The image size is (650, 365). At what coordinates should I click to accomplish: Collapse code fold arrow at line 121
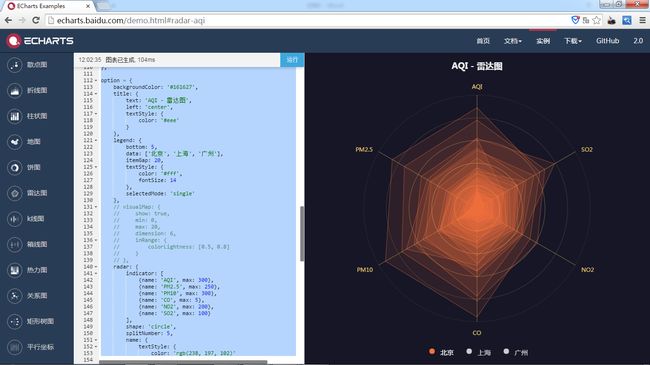(96, 140)
